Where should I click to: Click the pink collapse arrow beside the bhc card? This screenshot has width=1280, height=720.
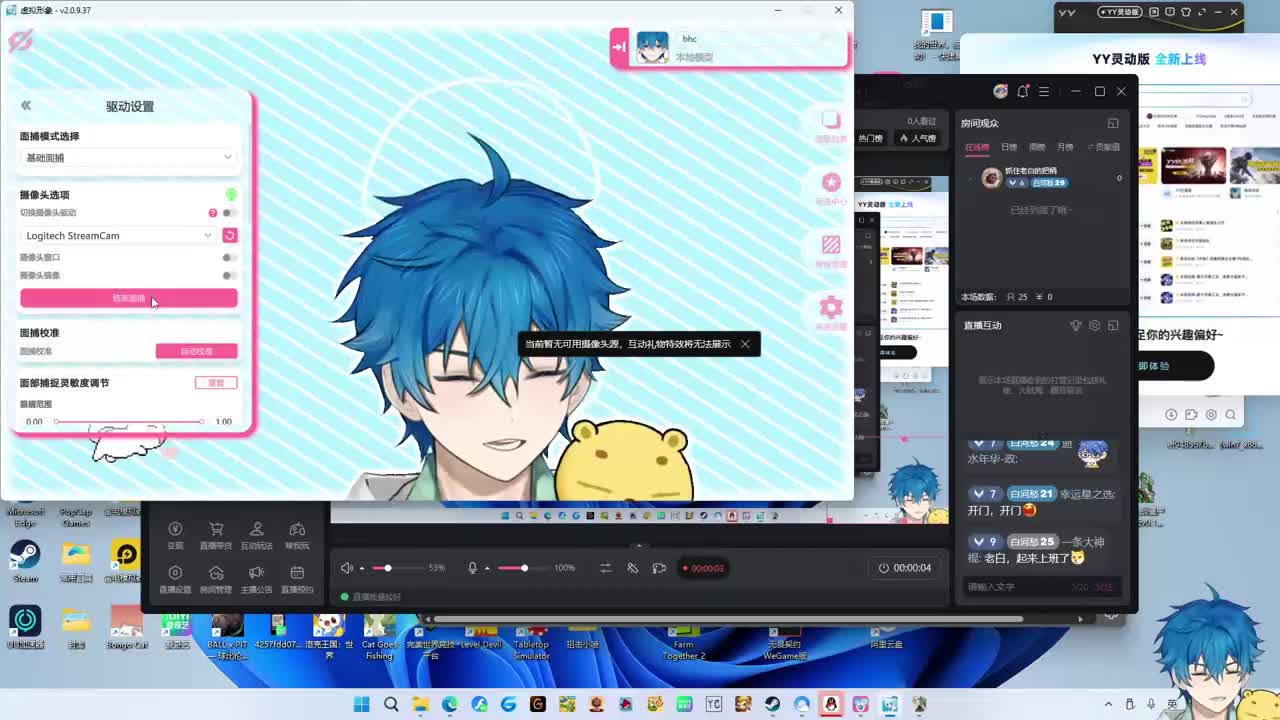619,46
